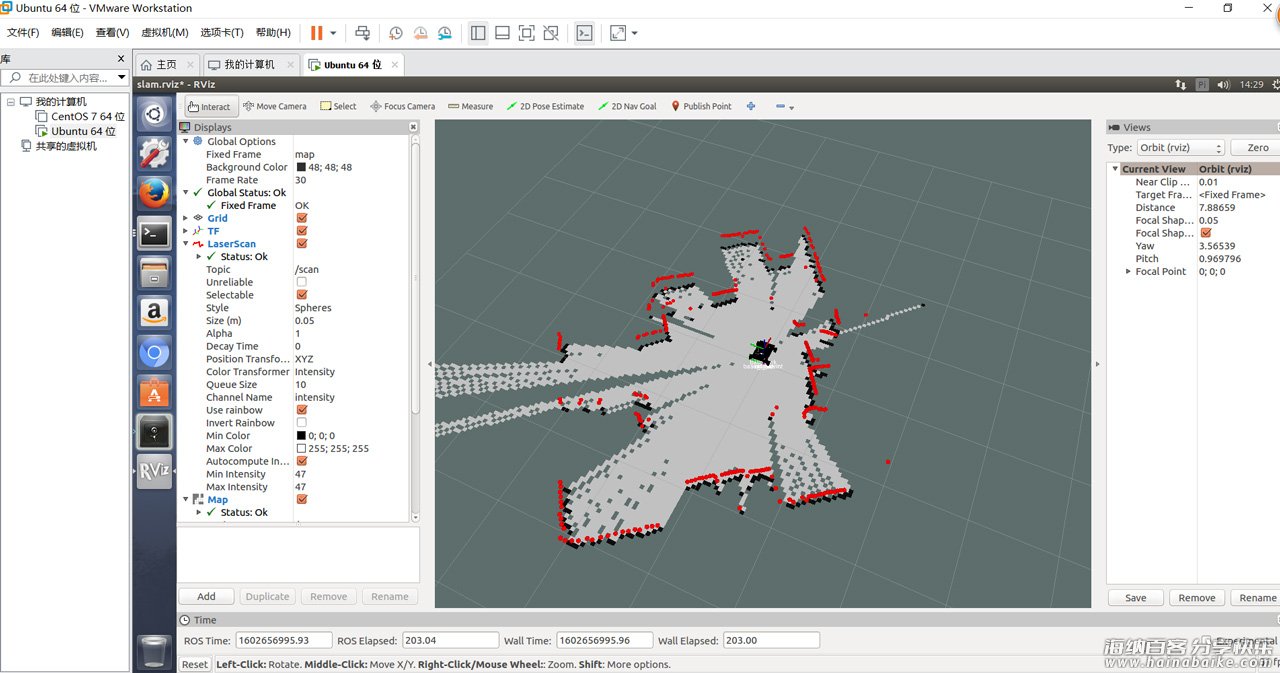
Task: Open the view Type Orbit dropdown
Action: [x=1181, y=147]
